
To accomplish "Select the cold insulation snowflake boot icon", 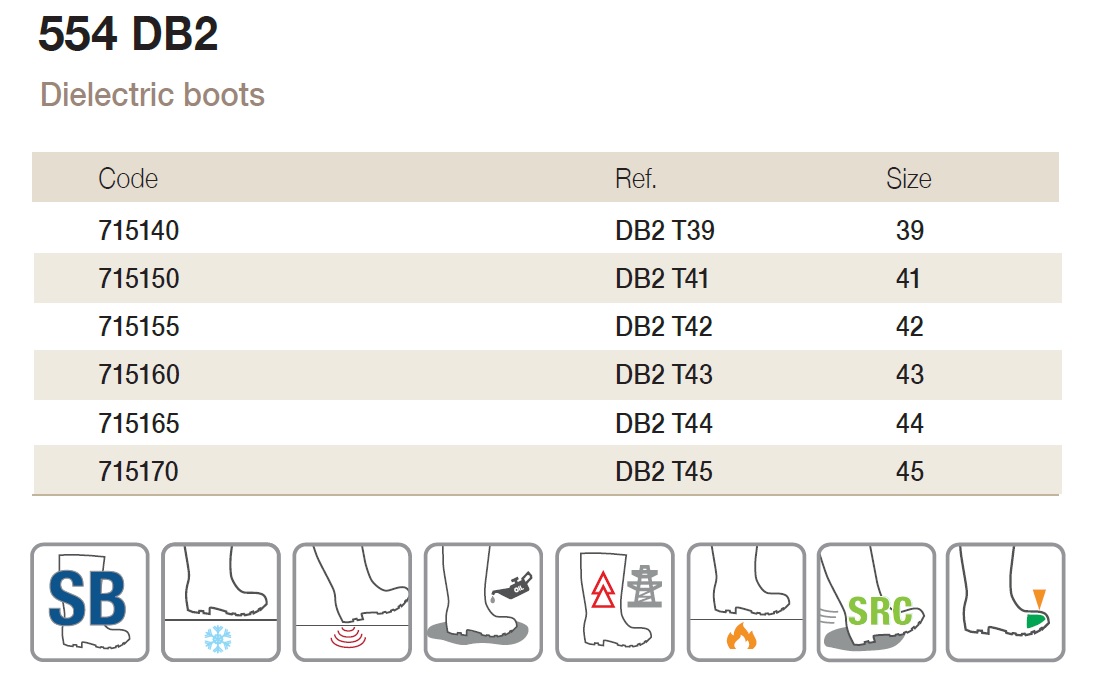I will [x=221, y=602].
